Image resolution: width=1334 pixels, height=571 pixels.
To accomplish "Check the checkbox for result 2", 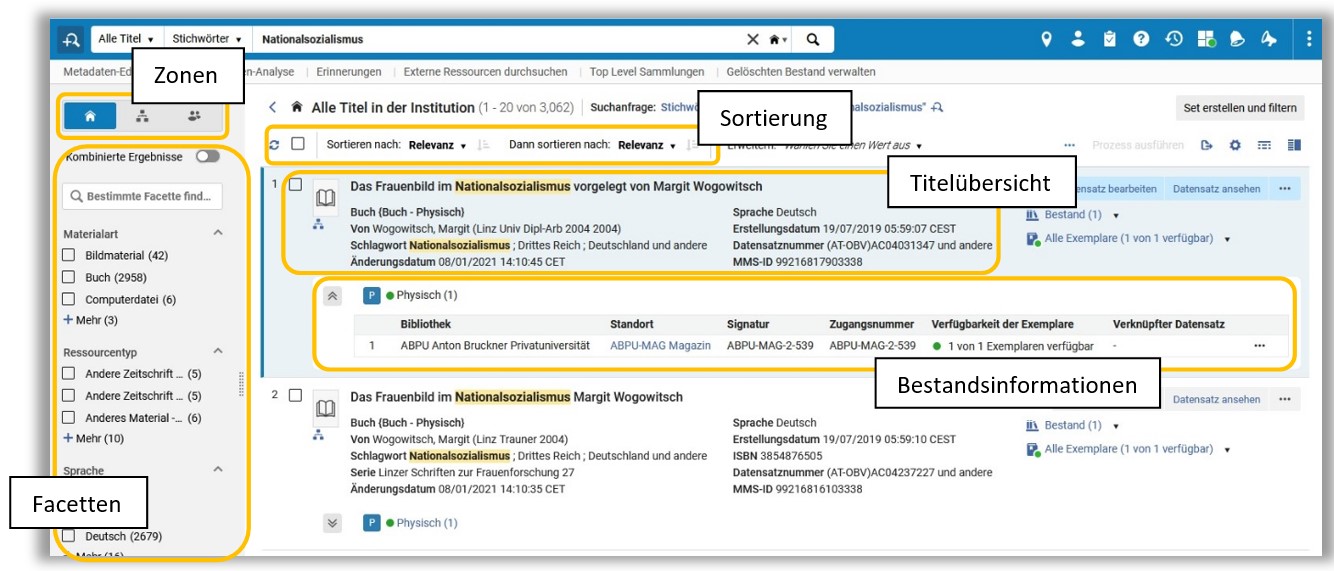I will 295,395.
